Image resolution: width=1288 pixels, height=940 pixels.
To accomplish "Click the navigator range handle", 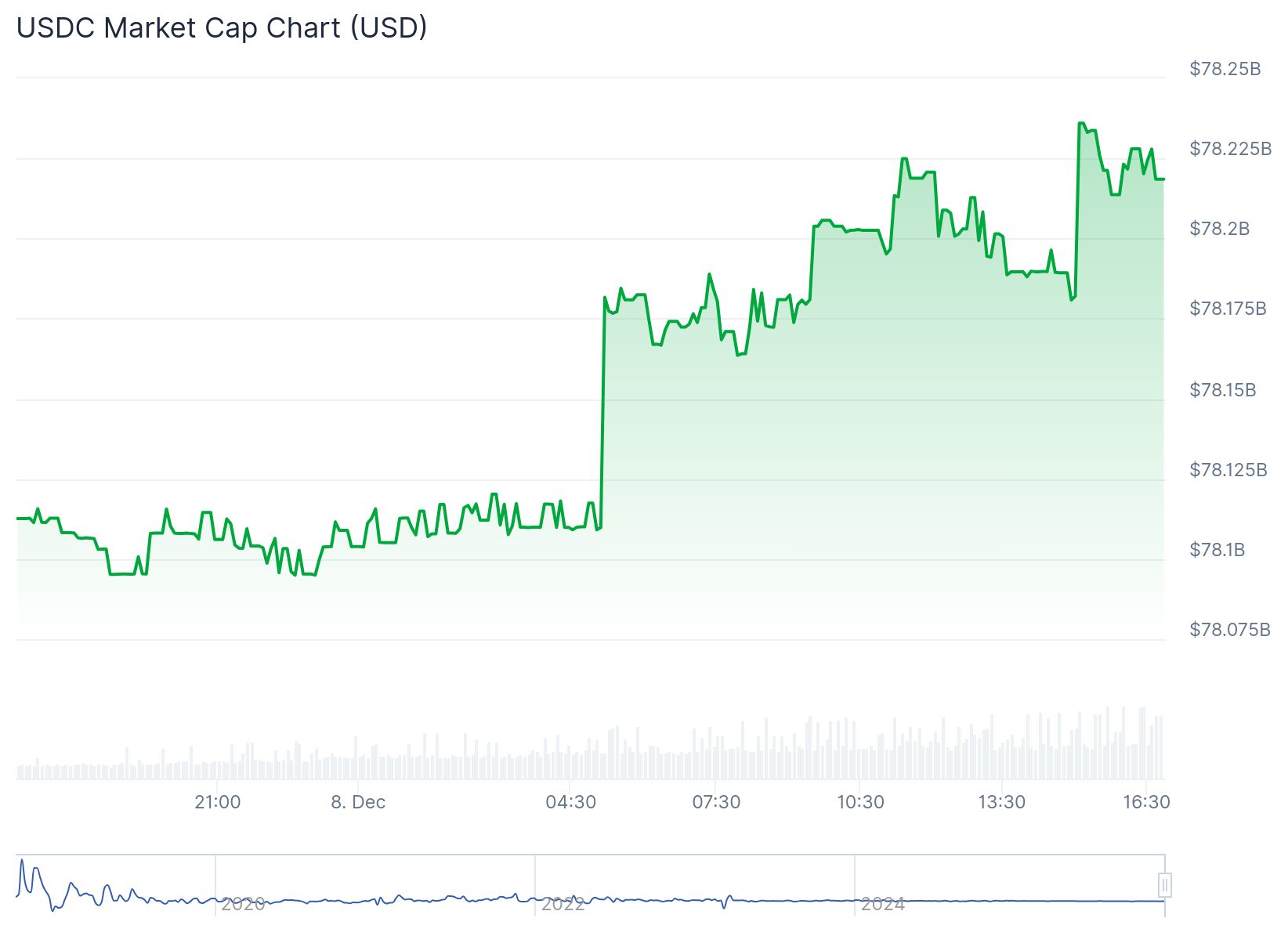I will pos(1164,885).
